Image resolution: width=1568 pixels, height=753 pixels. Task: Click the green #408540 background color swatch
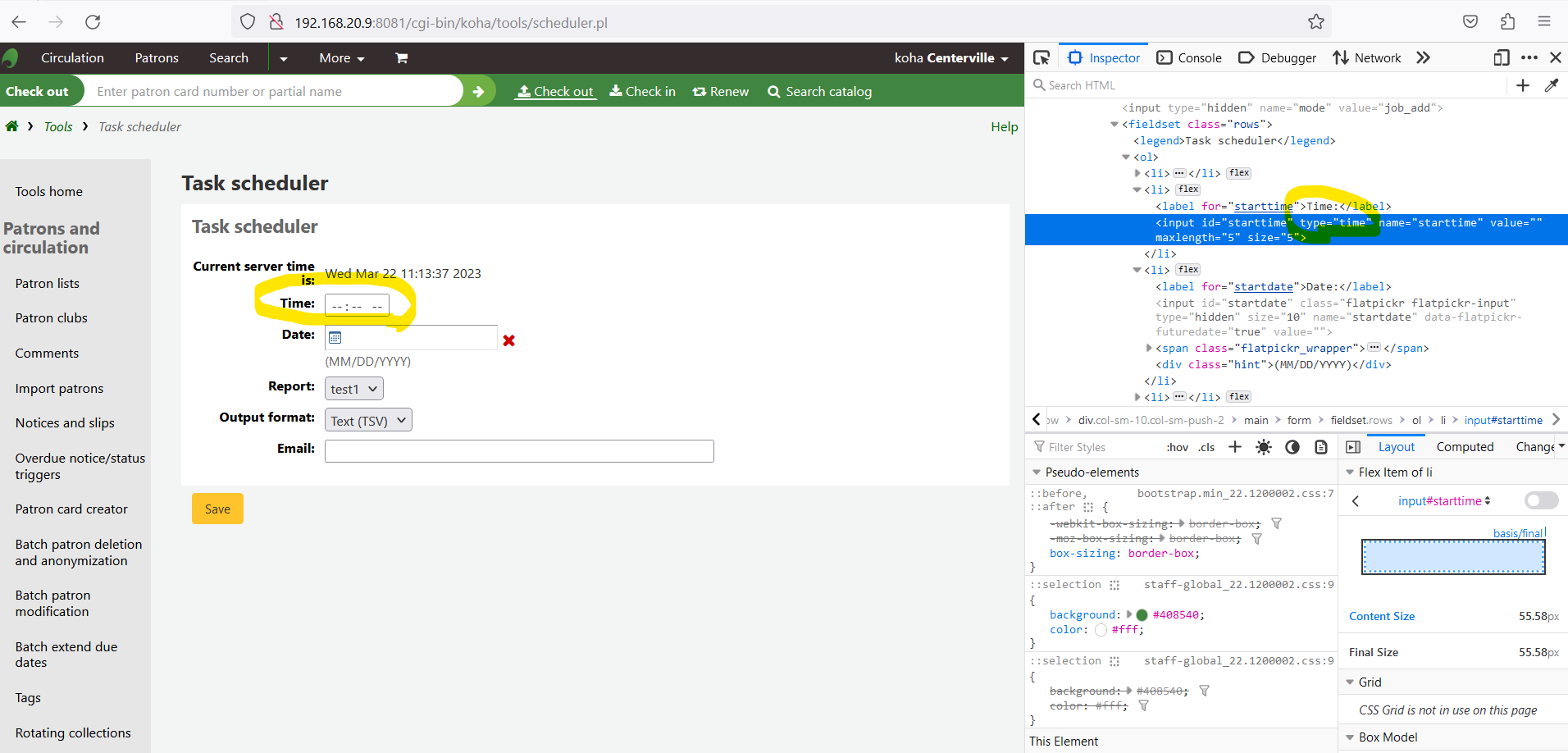coord(1142,614)
